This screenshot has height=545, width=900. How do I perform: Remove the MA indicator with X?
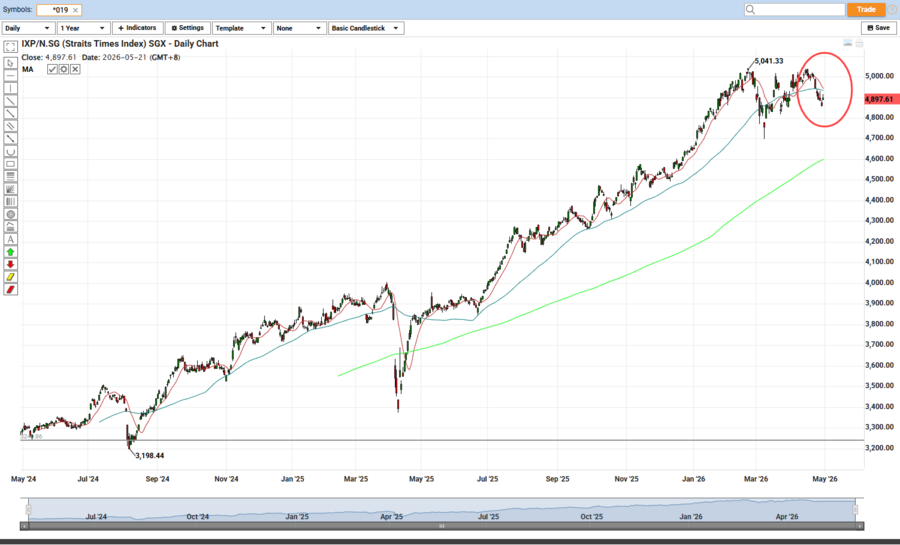coord(75,69)
